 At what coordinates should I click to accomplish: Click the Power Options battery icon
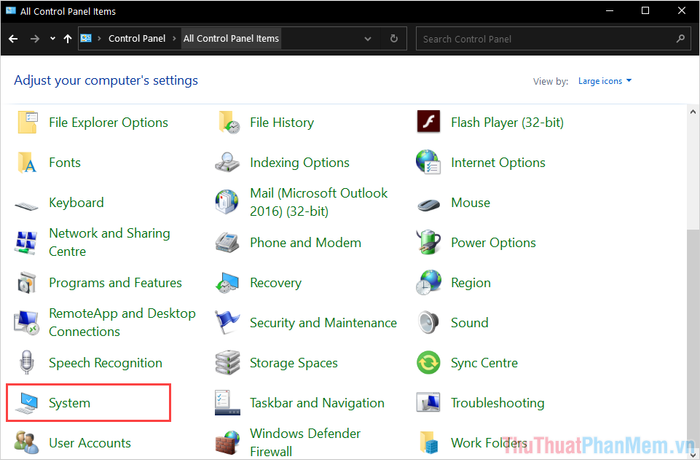429,242
